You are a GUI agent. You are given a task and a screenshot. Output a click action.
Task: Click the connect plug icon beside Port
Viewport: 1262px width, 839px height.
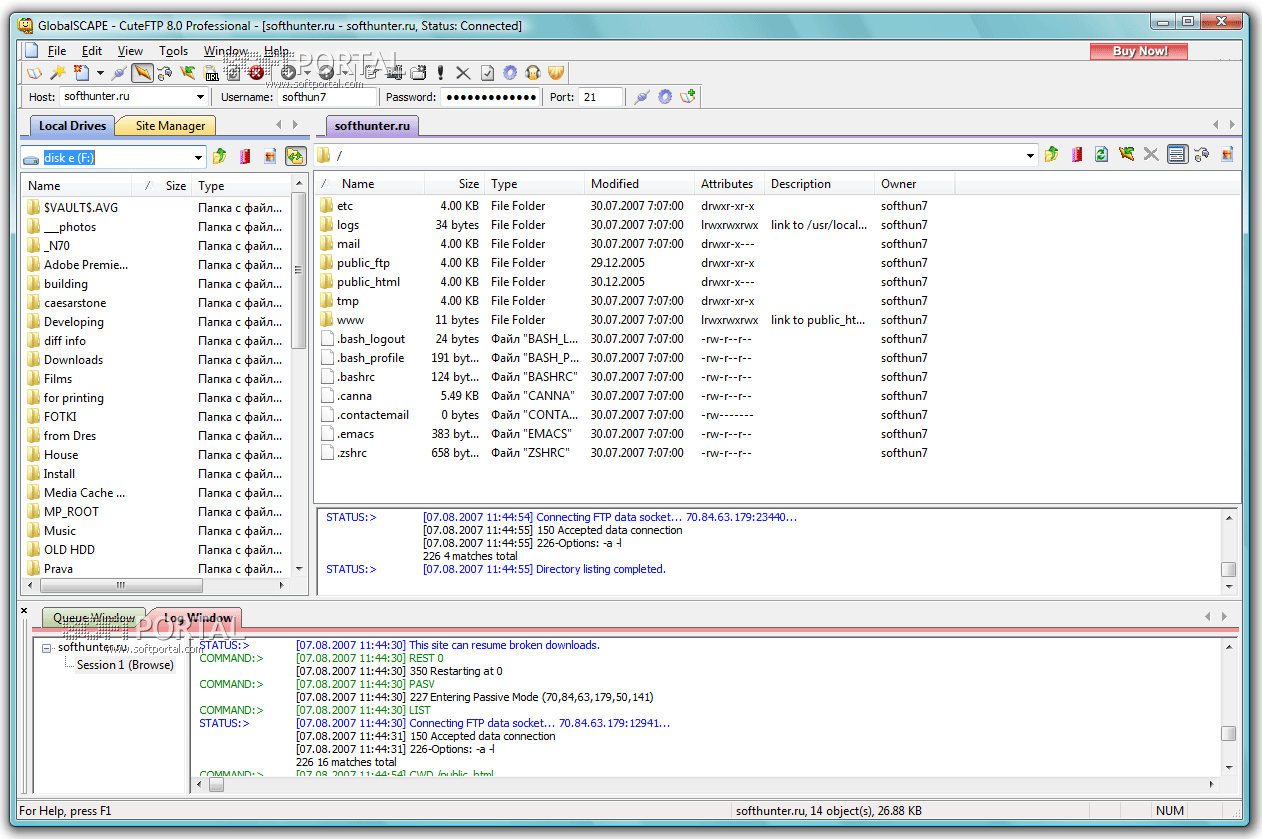coord(641,97)
